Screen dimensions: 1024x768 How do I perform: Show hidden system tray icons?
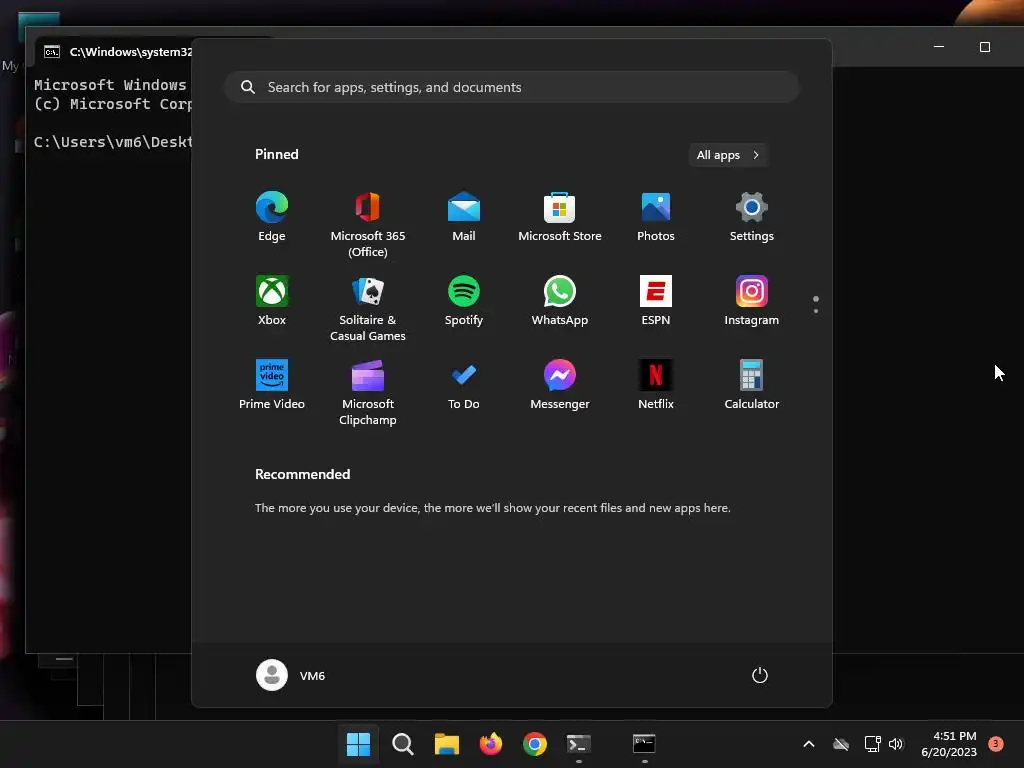tap(808, 744)
